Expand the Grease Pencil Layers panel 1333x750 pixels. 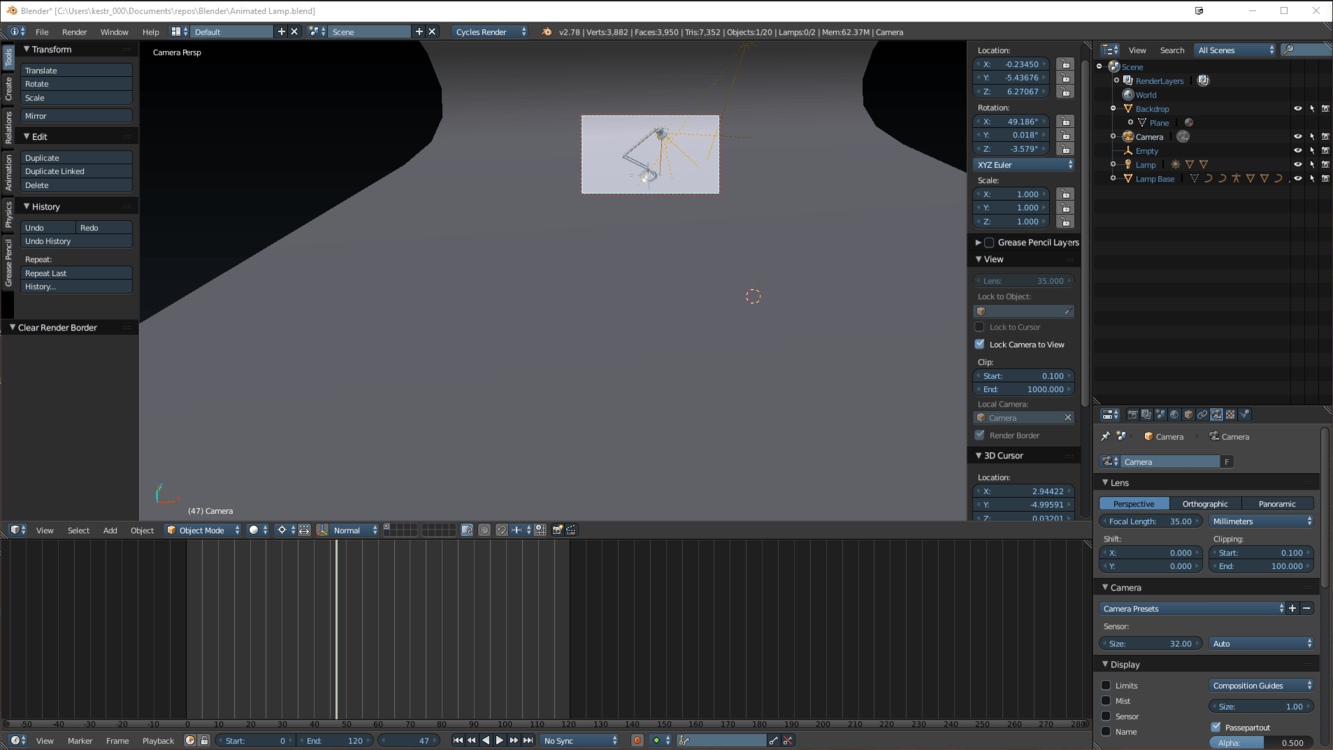978,242
